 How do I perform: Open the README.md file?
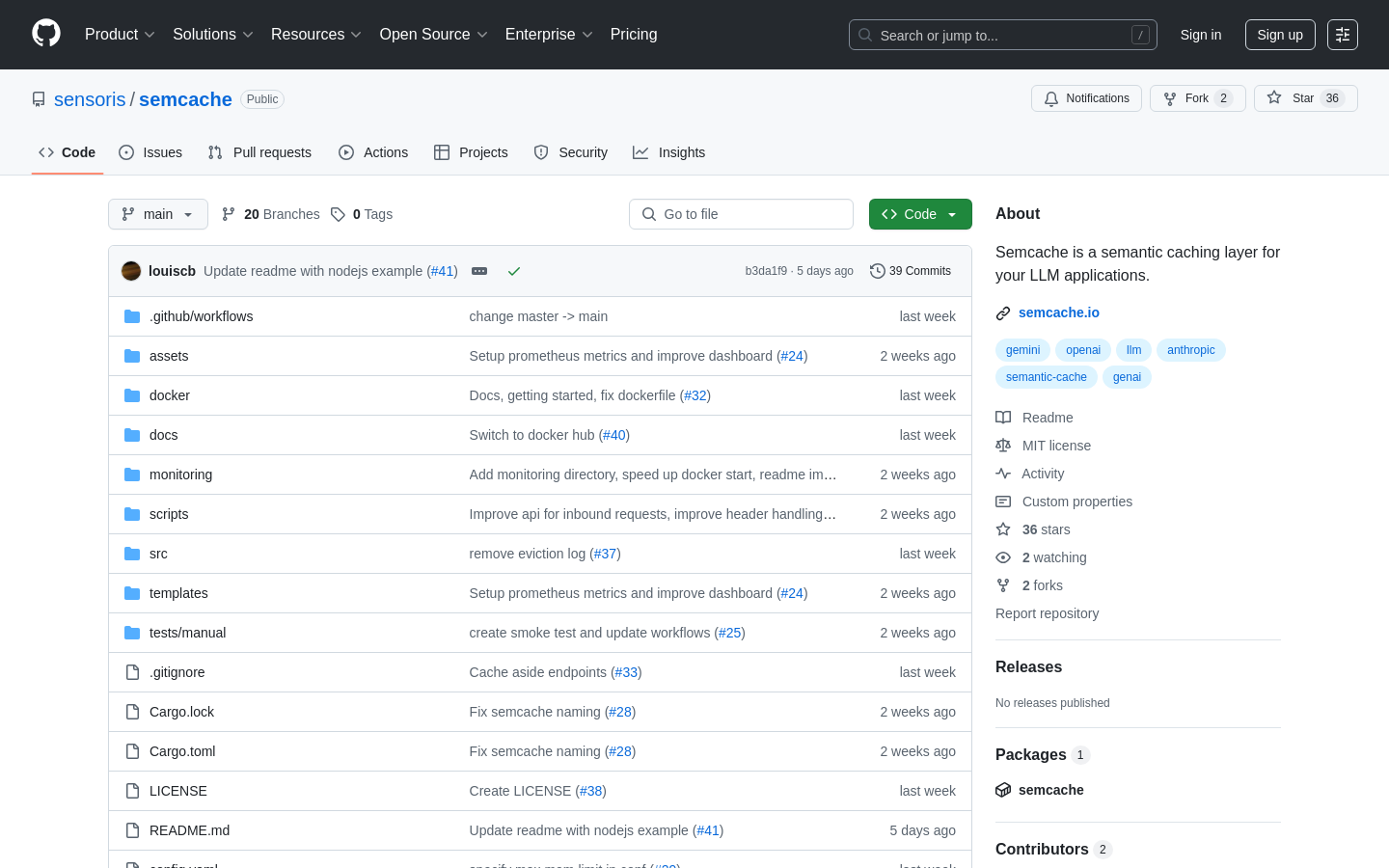click(189, 830)
